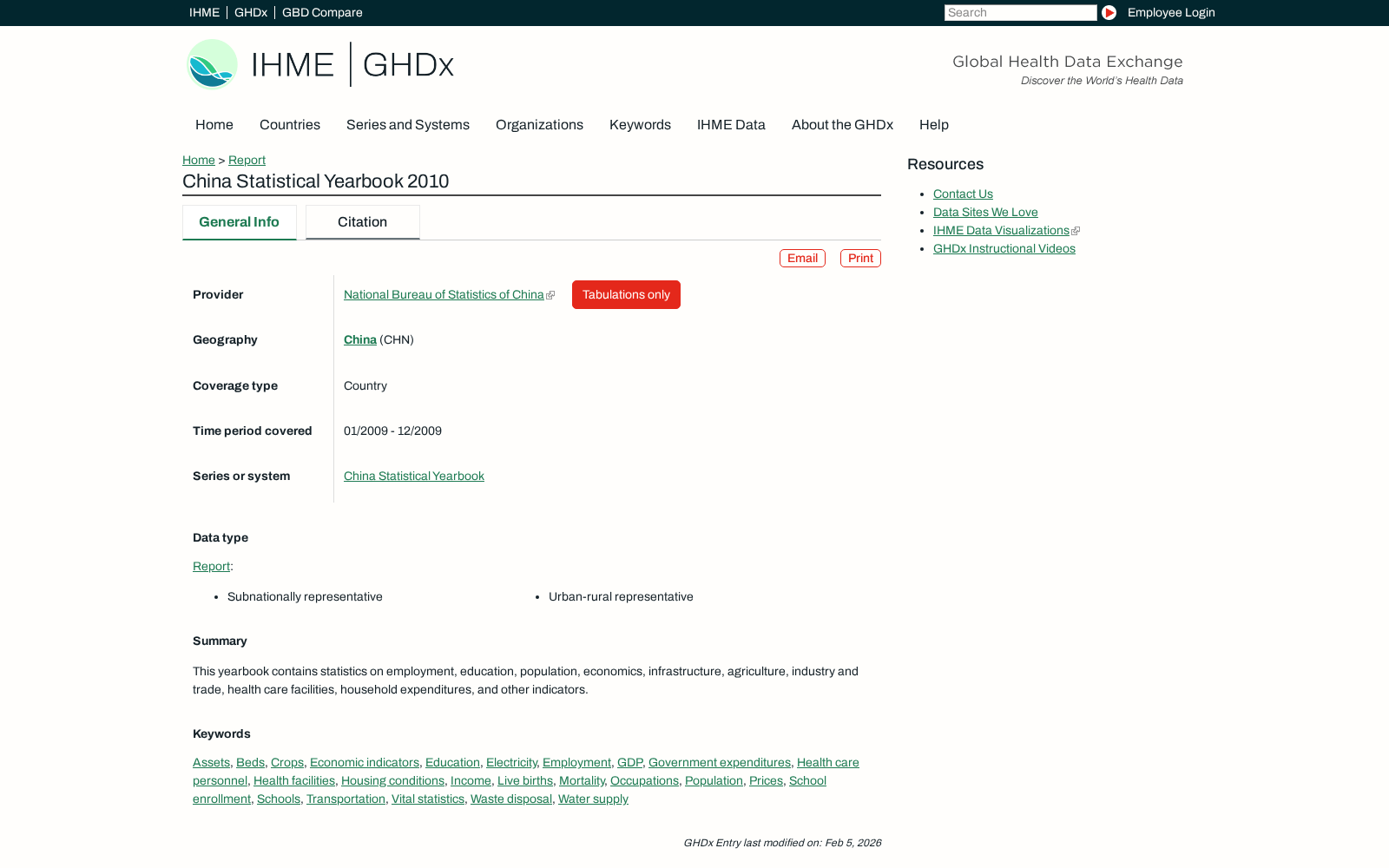Click the Occupations keyword link

644,780
